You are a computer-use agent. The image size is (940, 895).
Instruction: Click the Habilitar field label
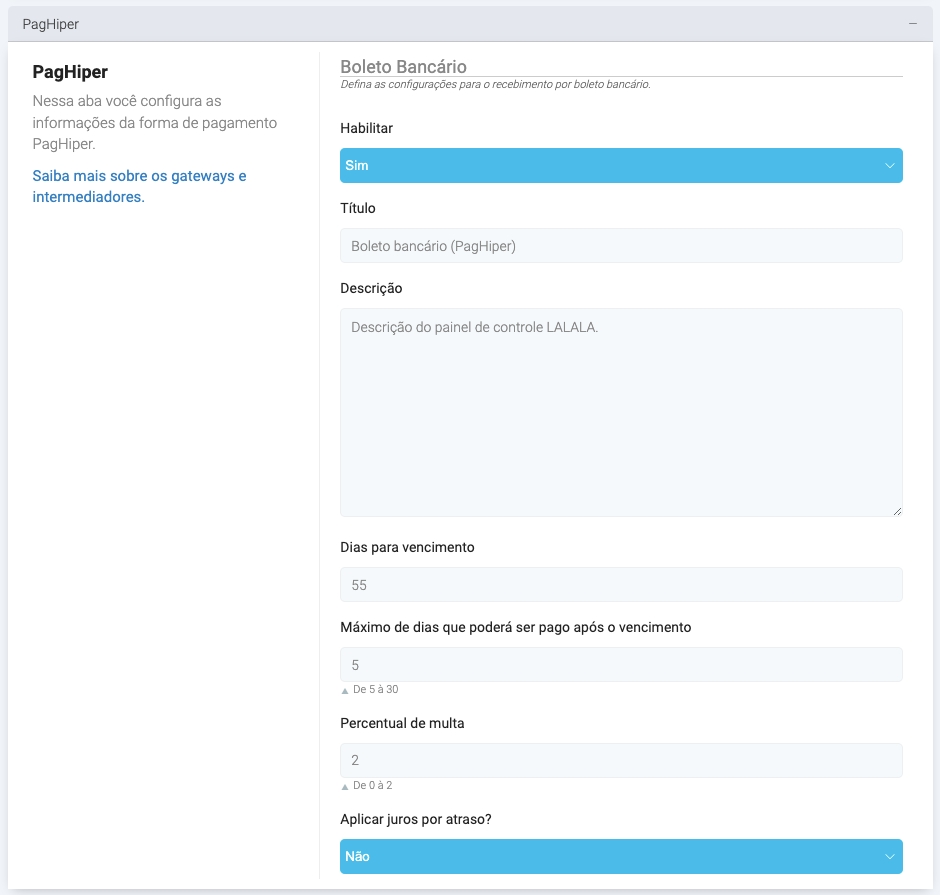click(x=367, y=129)
